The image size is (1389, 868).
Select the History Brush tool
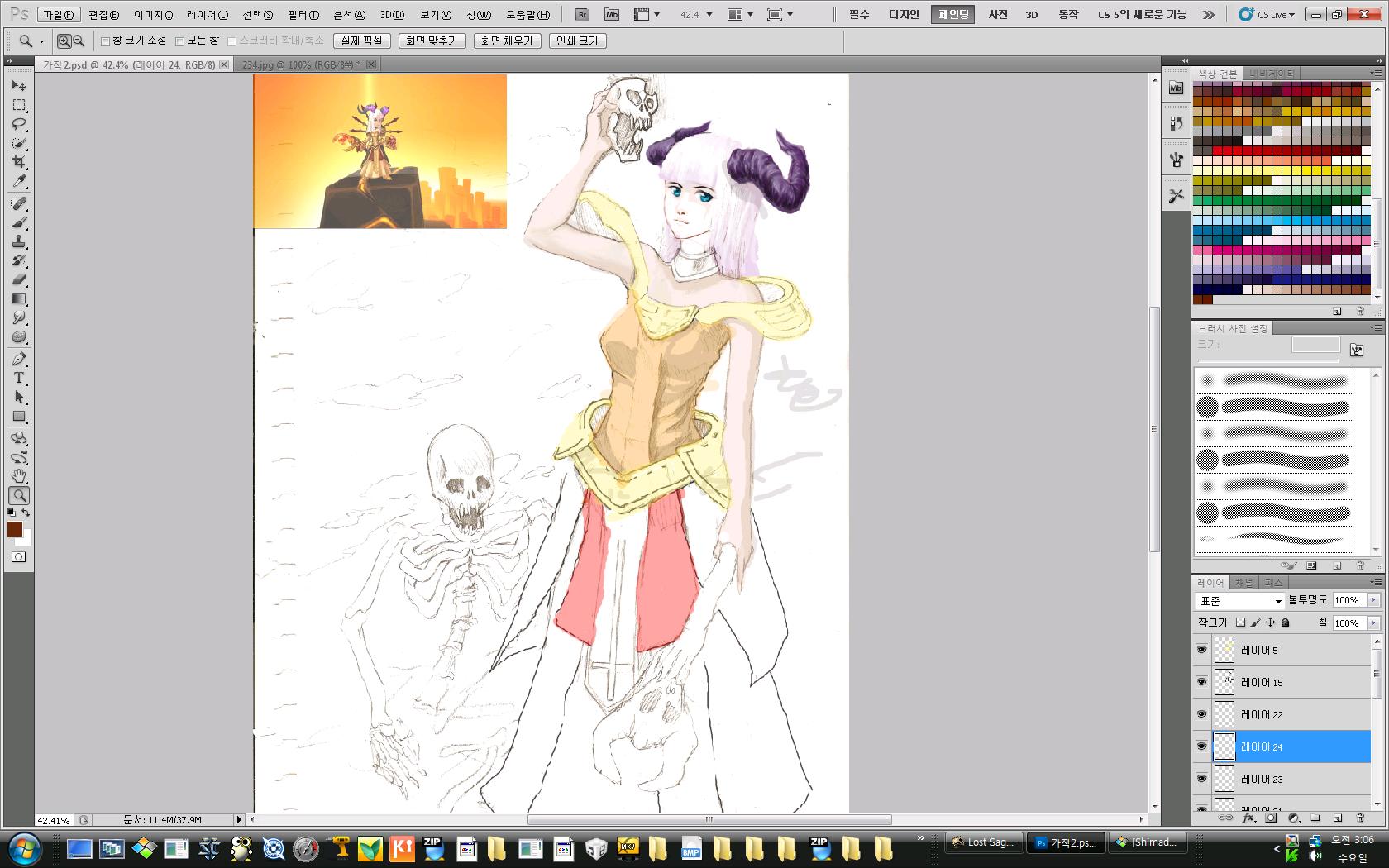(x=19, y=260)
